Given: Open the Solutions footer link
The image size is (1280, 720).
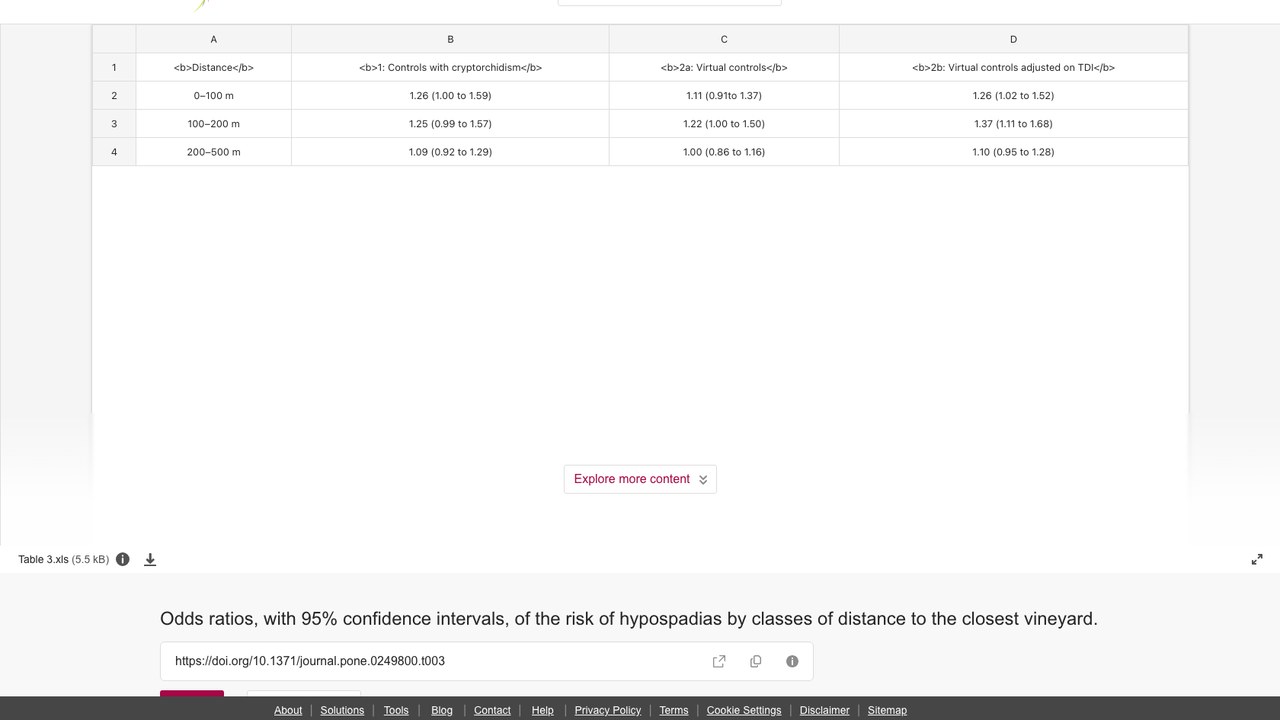Looking at the screenshot, I should click(x=342, y=710).
